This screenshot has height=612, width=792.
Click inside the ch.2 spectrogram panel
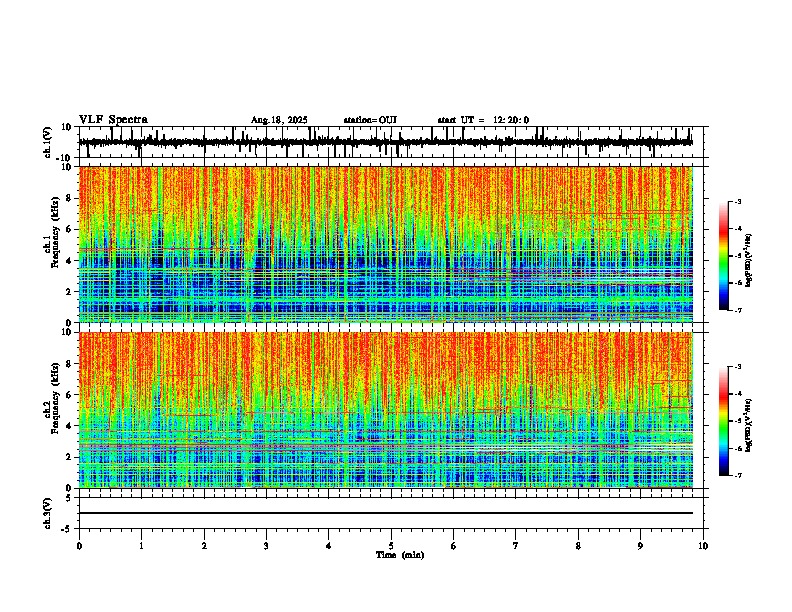click(386, 410)
